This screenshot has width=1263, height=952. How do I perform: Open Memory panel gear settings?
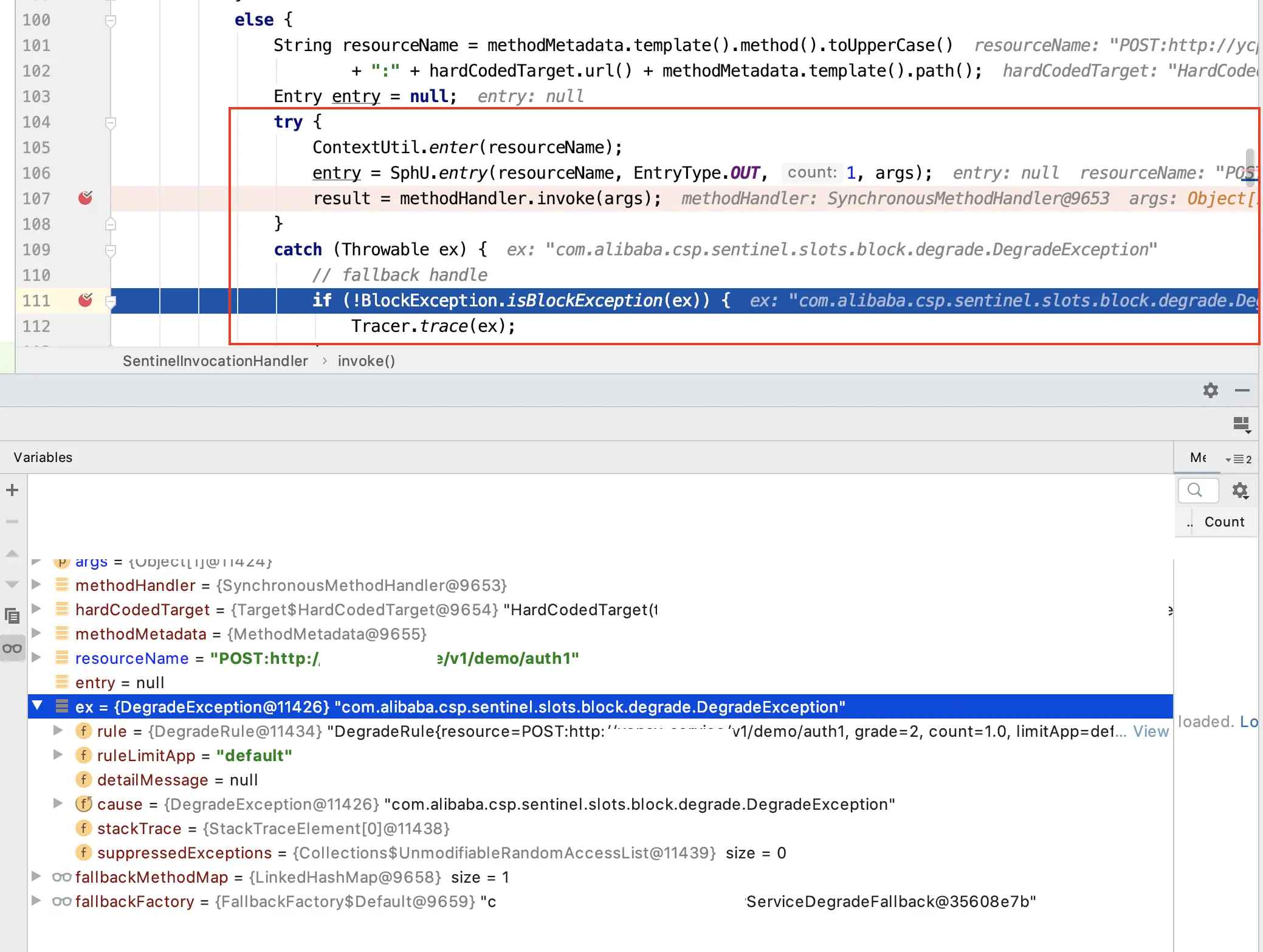pyautogui.click(x=1239, y=490)
